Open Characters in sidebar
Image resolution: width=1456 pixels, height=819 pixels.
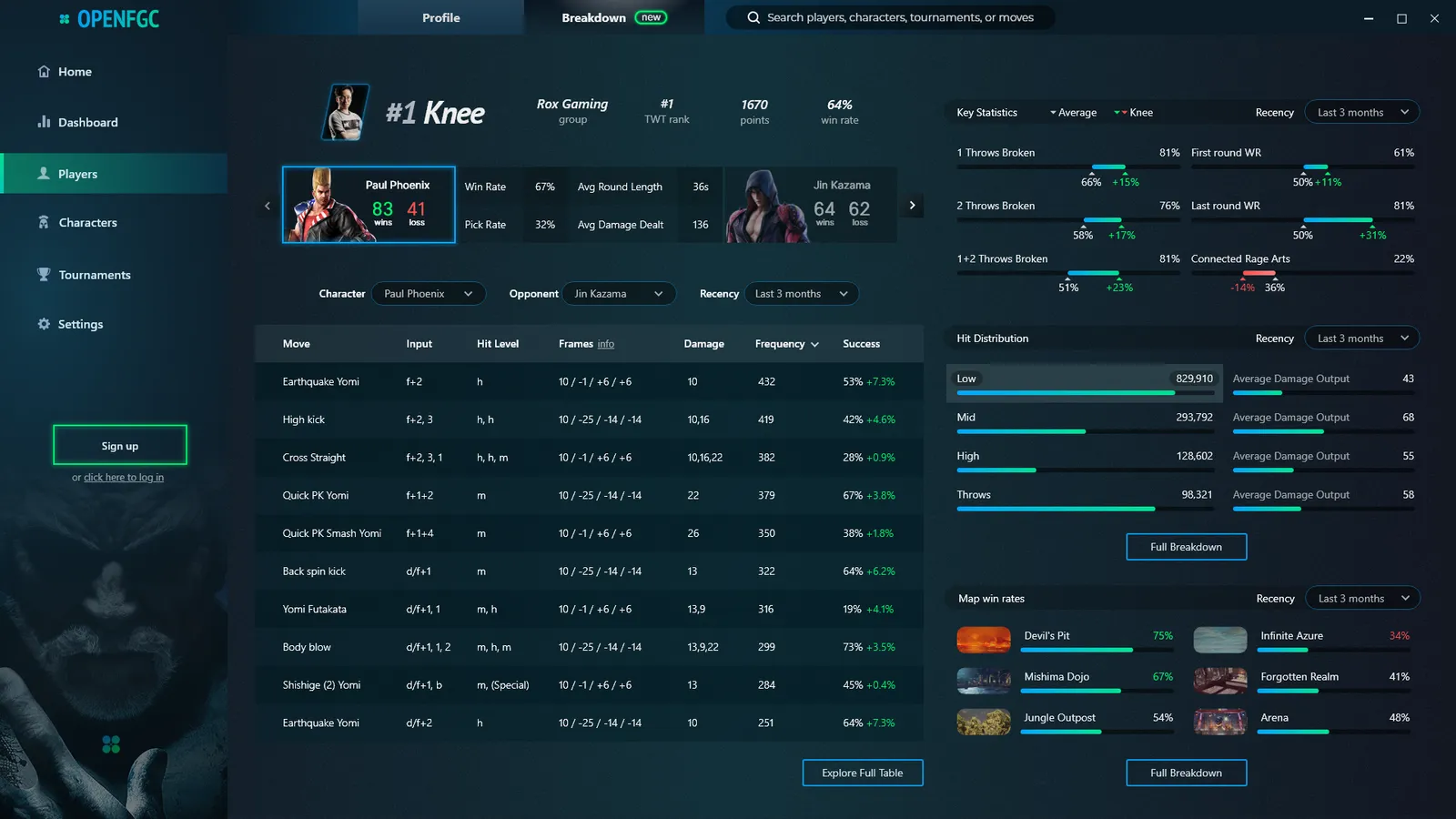pos(114,222)
